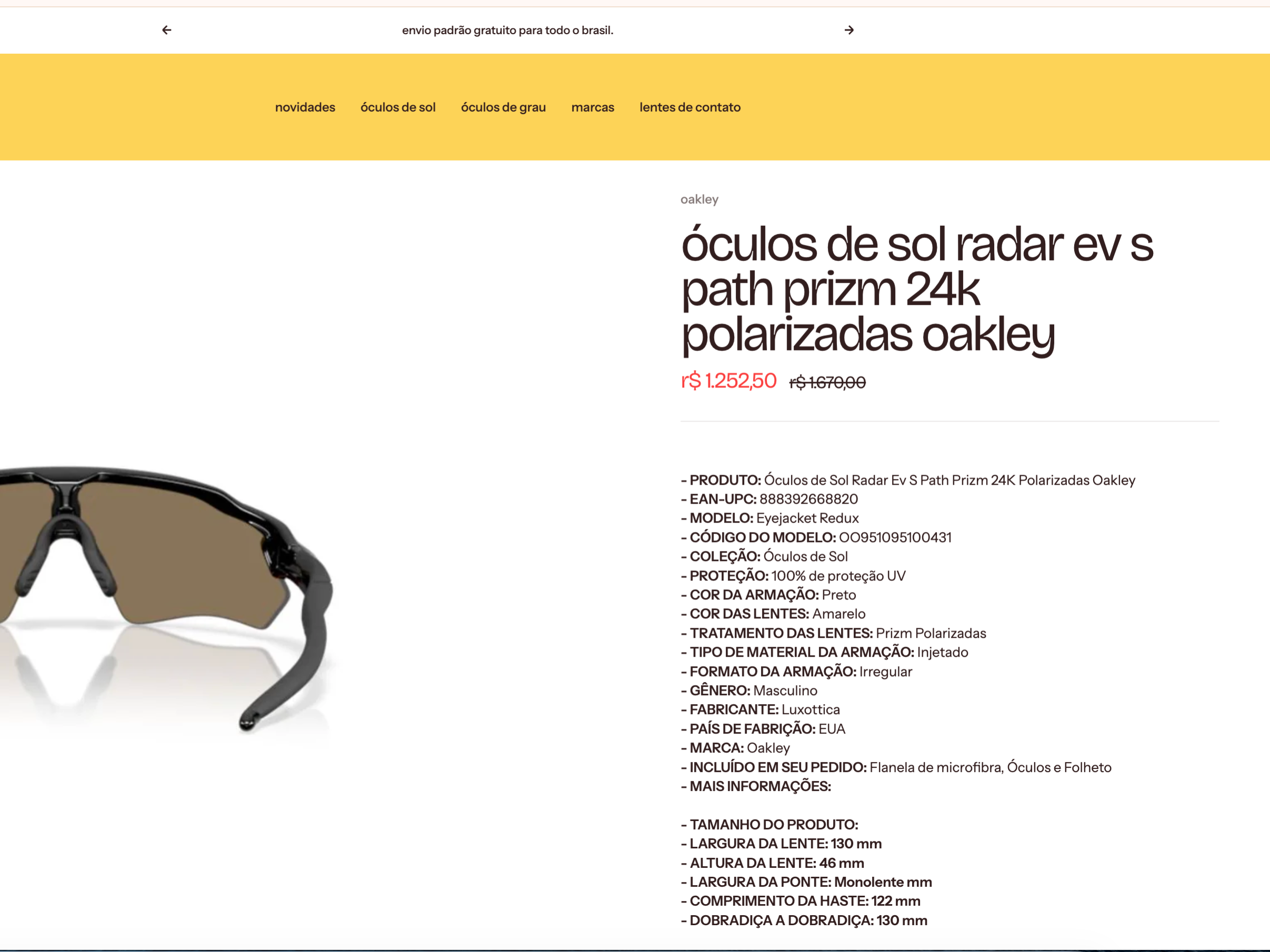The height and width of the screenshot is (952, 1270).
Task: Click the crossed-out price r$ 1.670,00
Action: (x=827, y=383)
